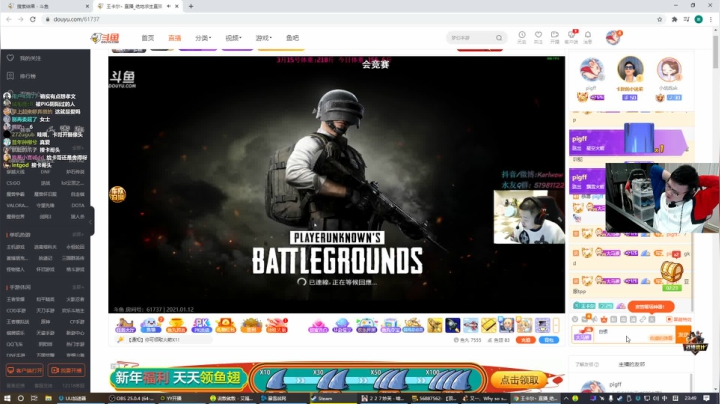The image size is (720, 404).
Task: Click the PUBG stream video area
Action: tap(337, 185)
